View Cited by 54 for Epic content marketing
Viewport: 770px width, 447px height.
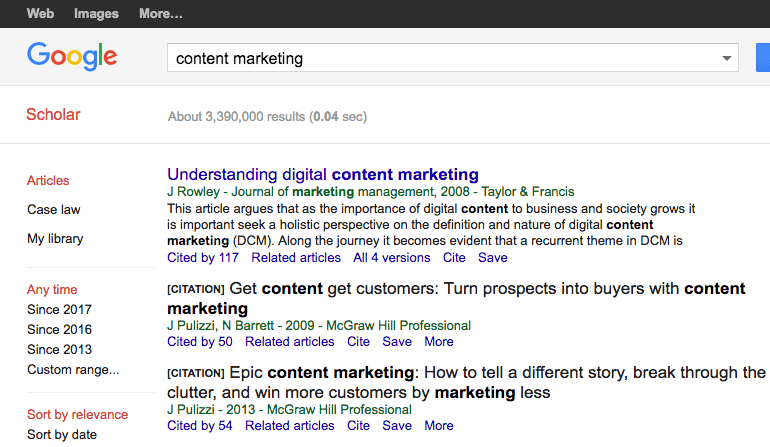(199, 425)
